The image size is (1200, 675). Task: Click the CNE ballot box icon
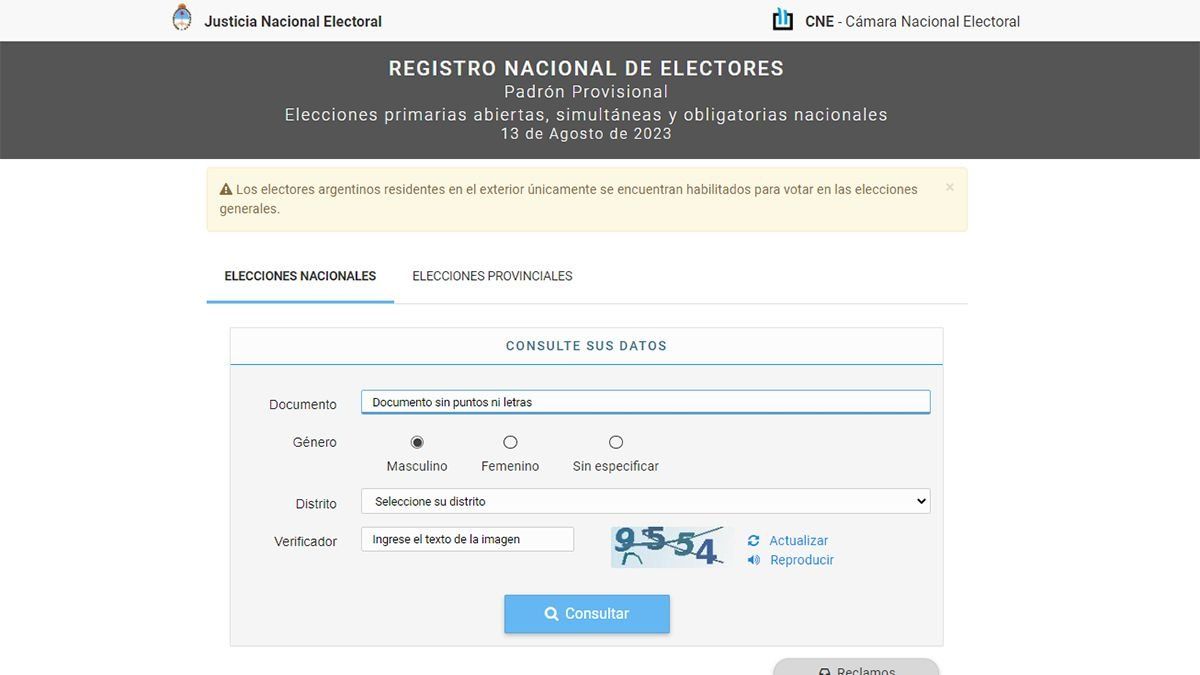pos(782,18)
